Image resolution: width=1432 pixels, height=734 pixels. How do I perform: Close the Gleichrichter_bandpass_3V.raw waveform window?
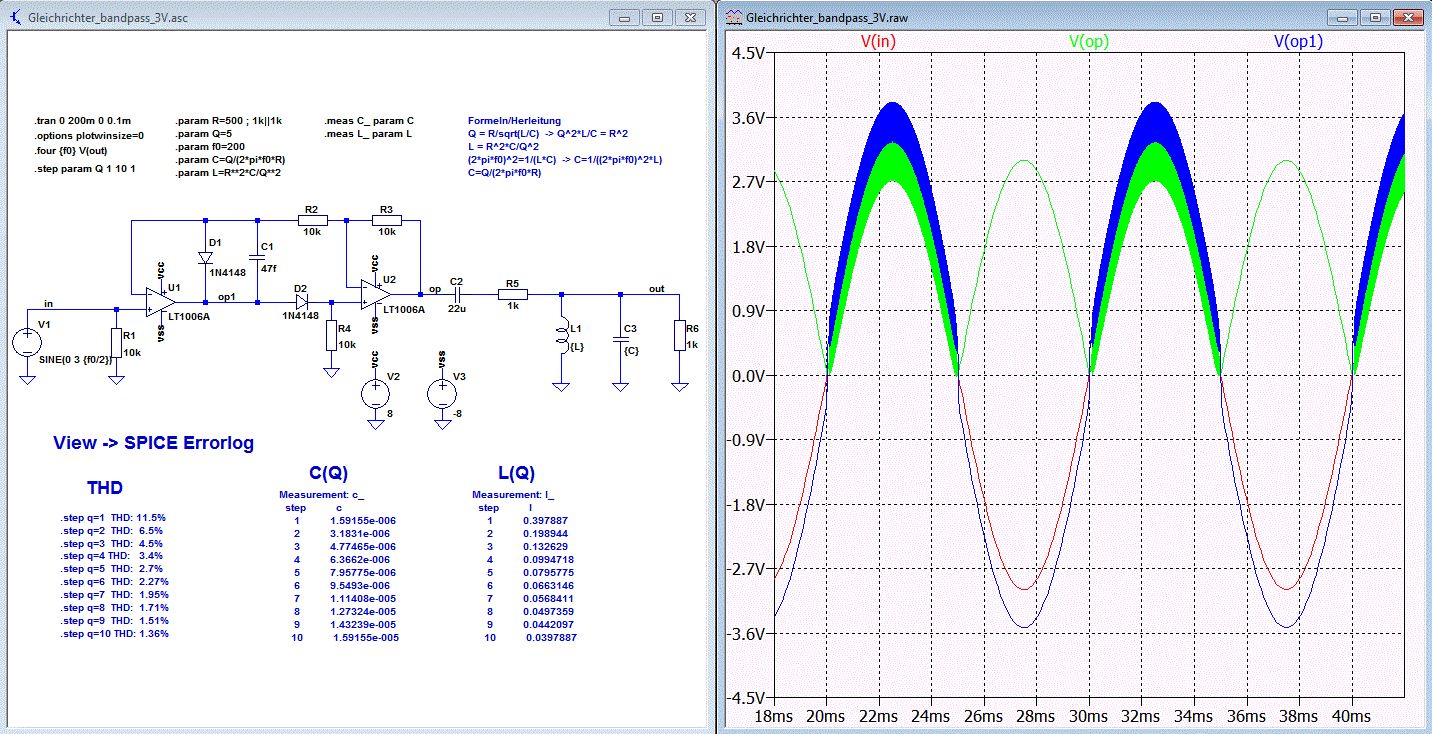point(1409,18)
